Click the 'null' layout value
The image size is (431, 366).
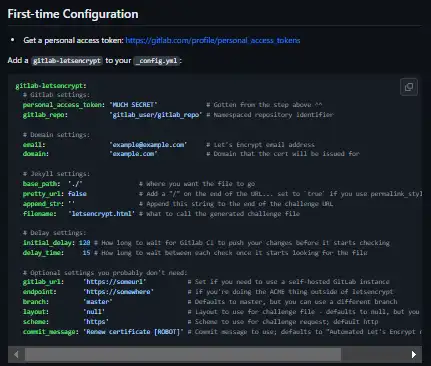point(94,312)
